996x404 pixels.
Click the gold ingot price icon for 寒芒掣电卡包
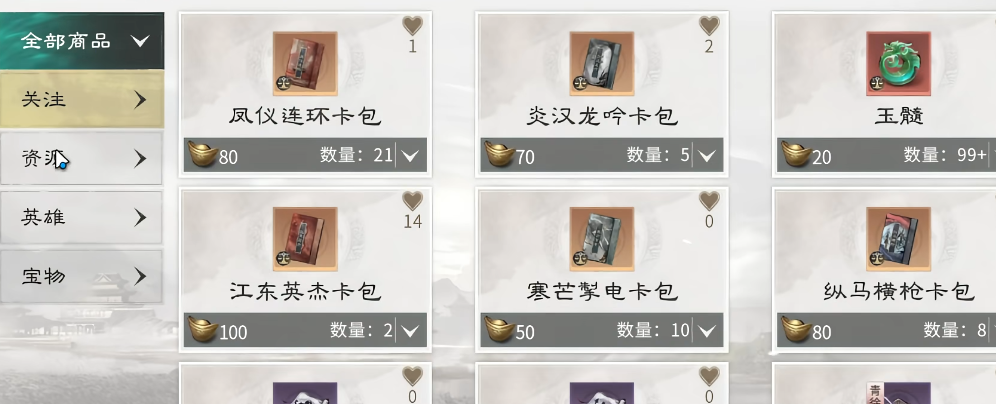[499, 330]
